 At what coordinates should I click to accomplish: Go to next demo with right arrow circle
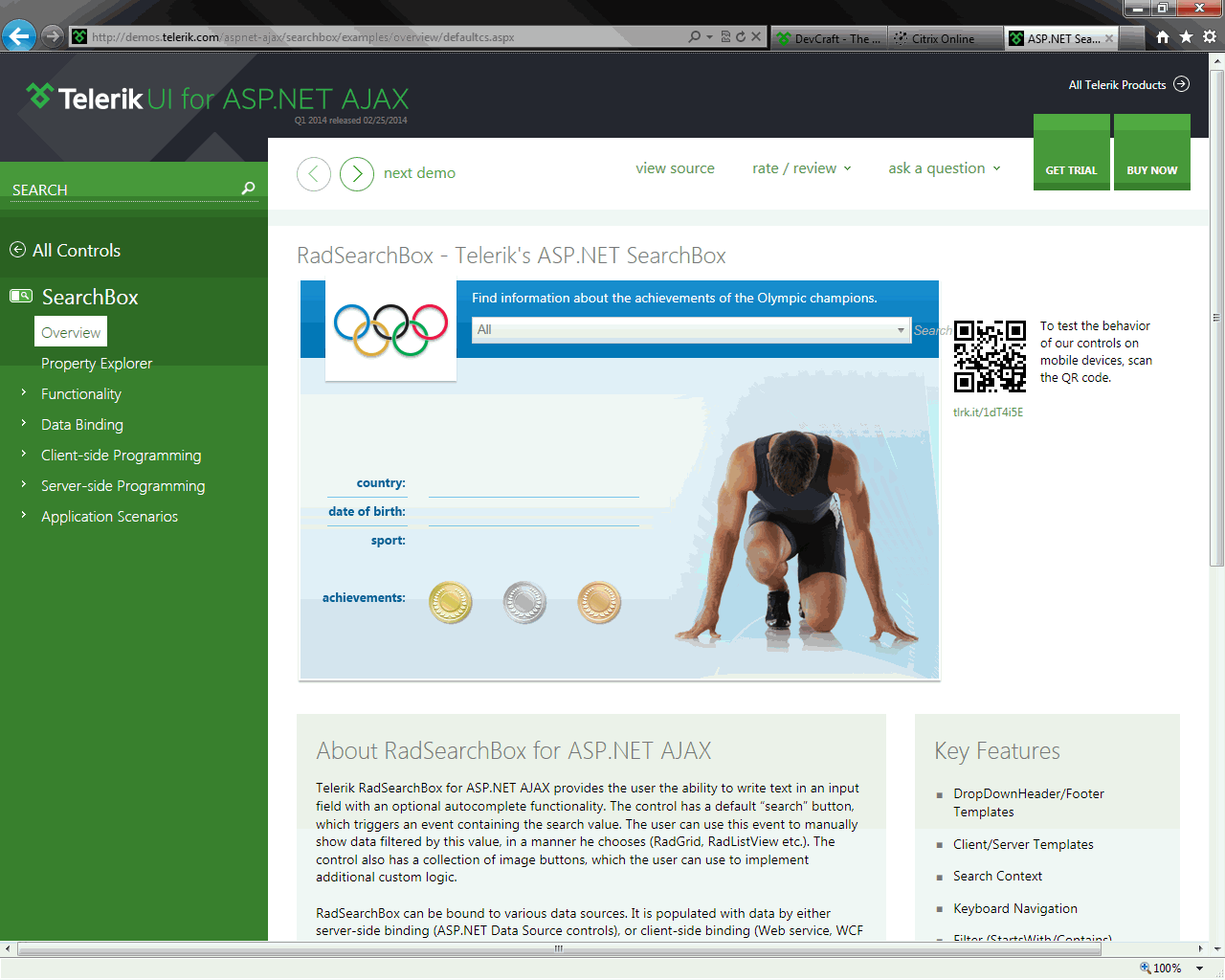click(357, 173)
